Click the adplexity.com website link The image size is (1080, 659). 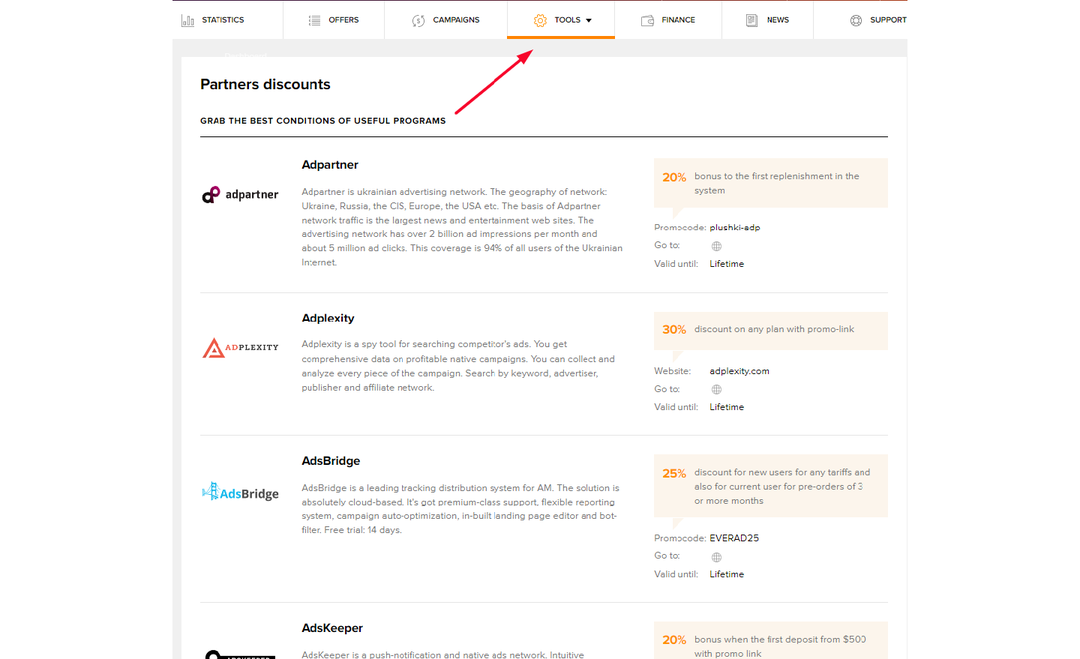(739, 370)
